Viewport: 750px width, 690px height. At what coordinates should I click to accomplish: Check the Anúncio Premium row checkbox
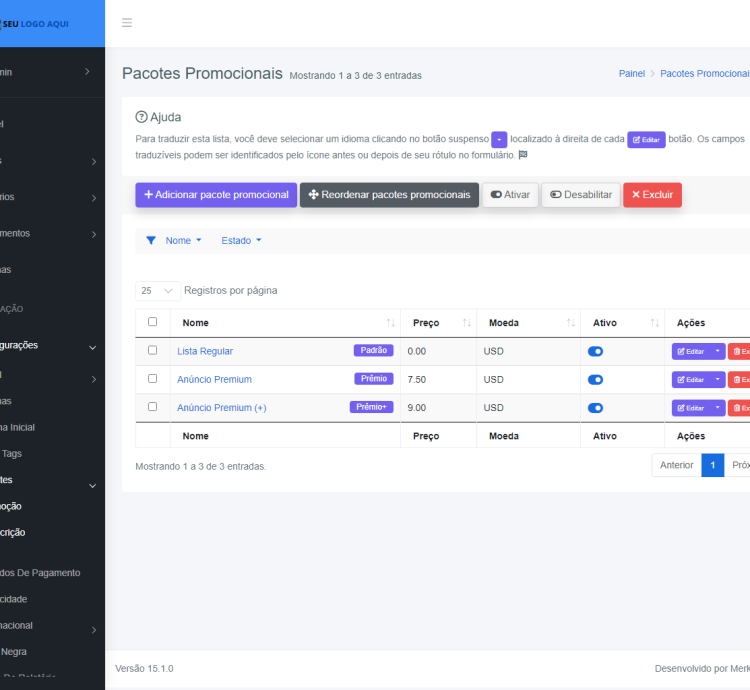[x=152, y=379]
